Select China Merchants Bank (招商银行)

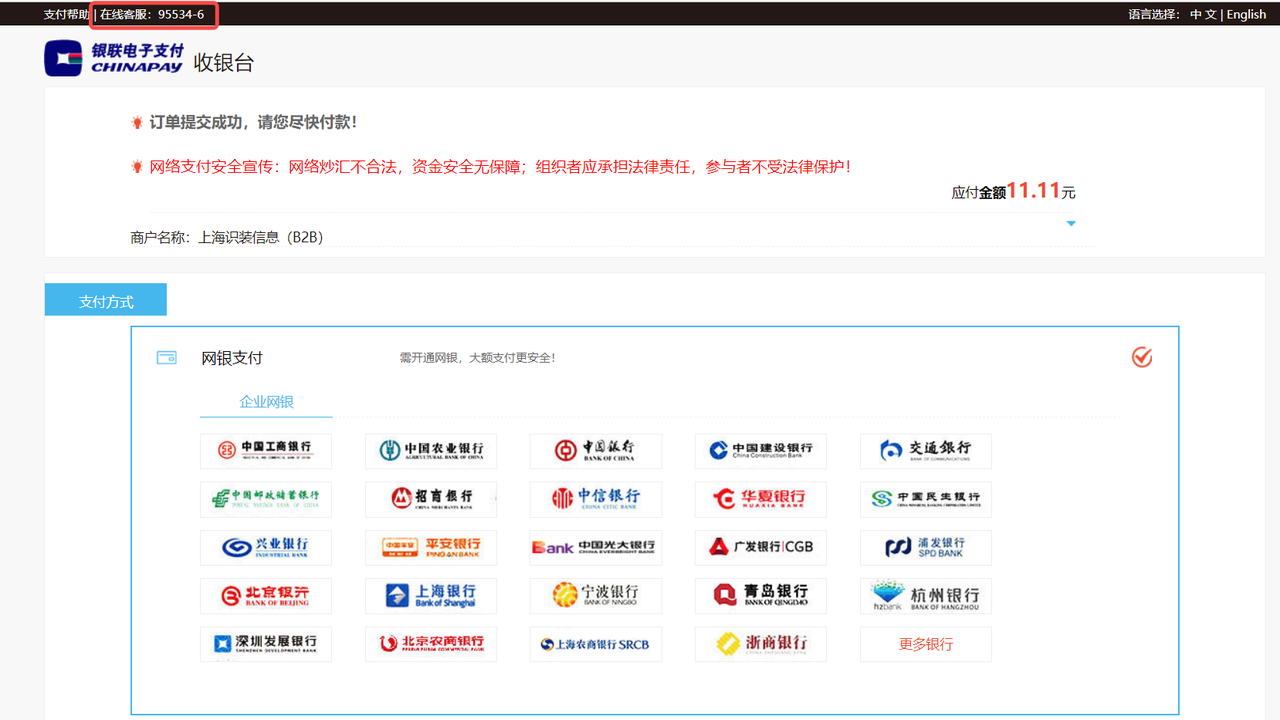tap(431, 499)
